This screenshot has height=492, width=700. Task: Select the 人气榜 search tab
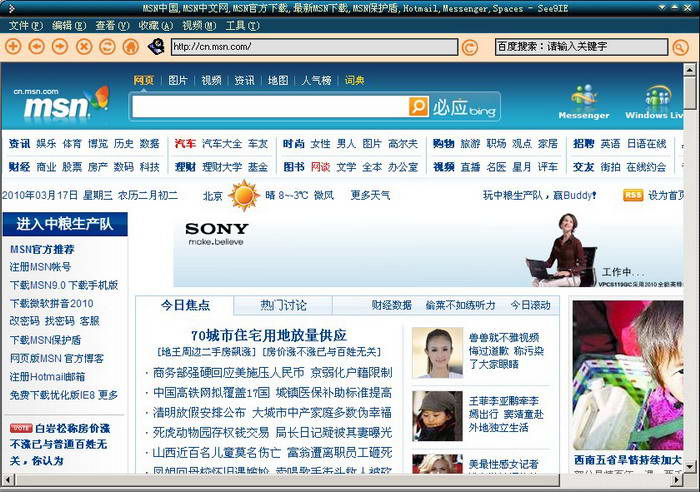[x=316, y=80]
